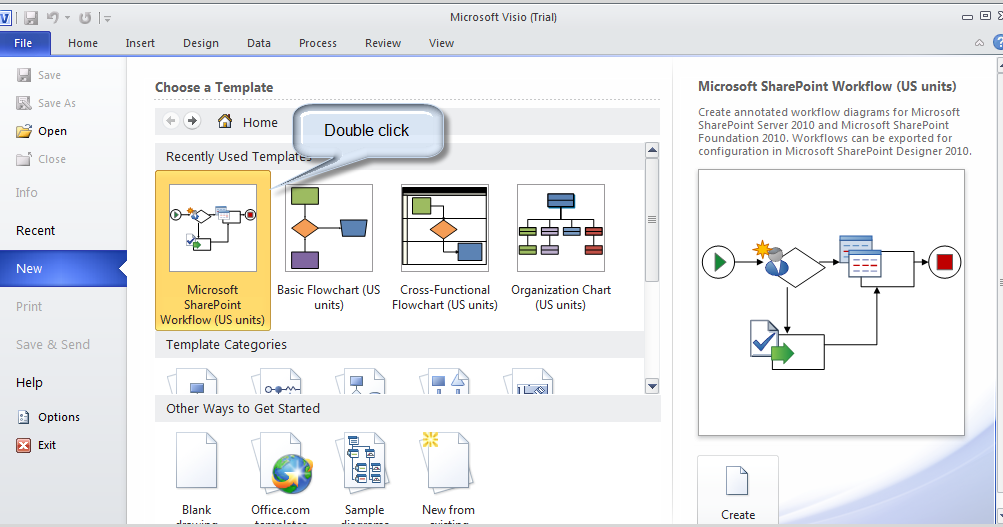Open Options from the backstage menu
Screen dimensions: 1003x527
(49, 417)
